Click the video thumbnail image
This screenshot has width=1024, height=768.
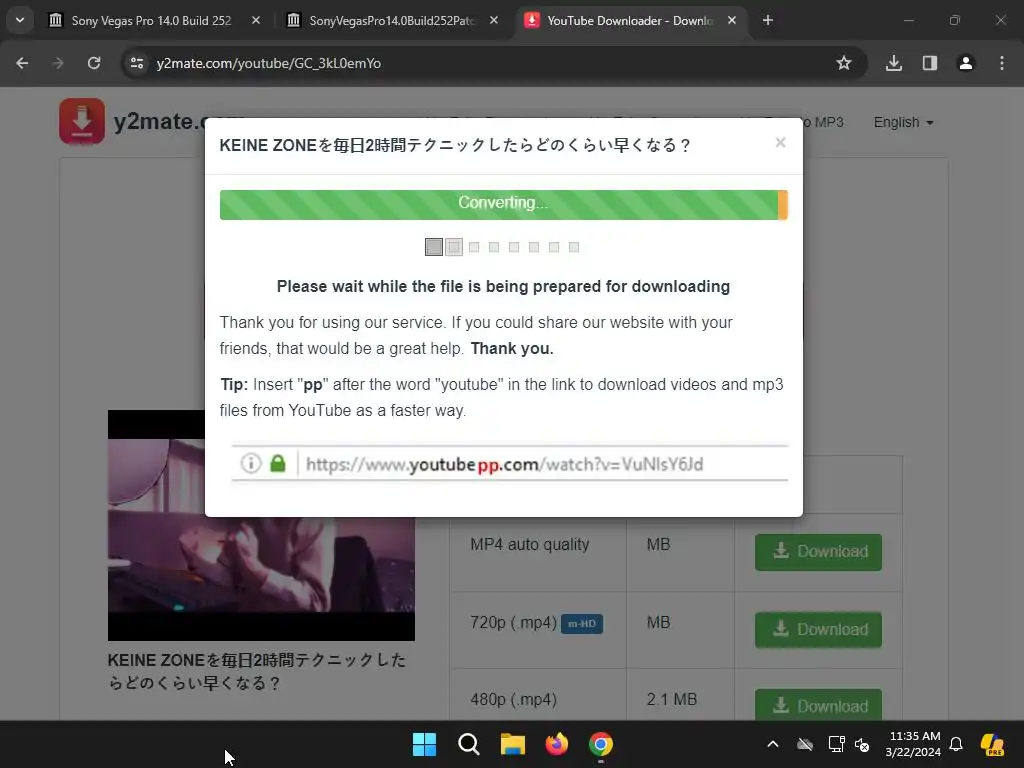point(261,525)
